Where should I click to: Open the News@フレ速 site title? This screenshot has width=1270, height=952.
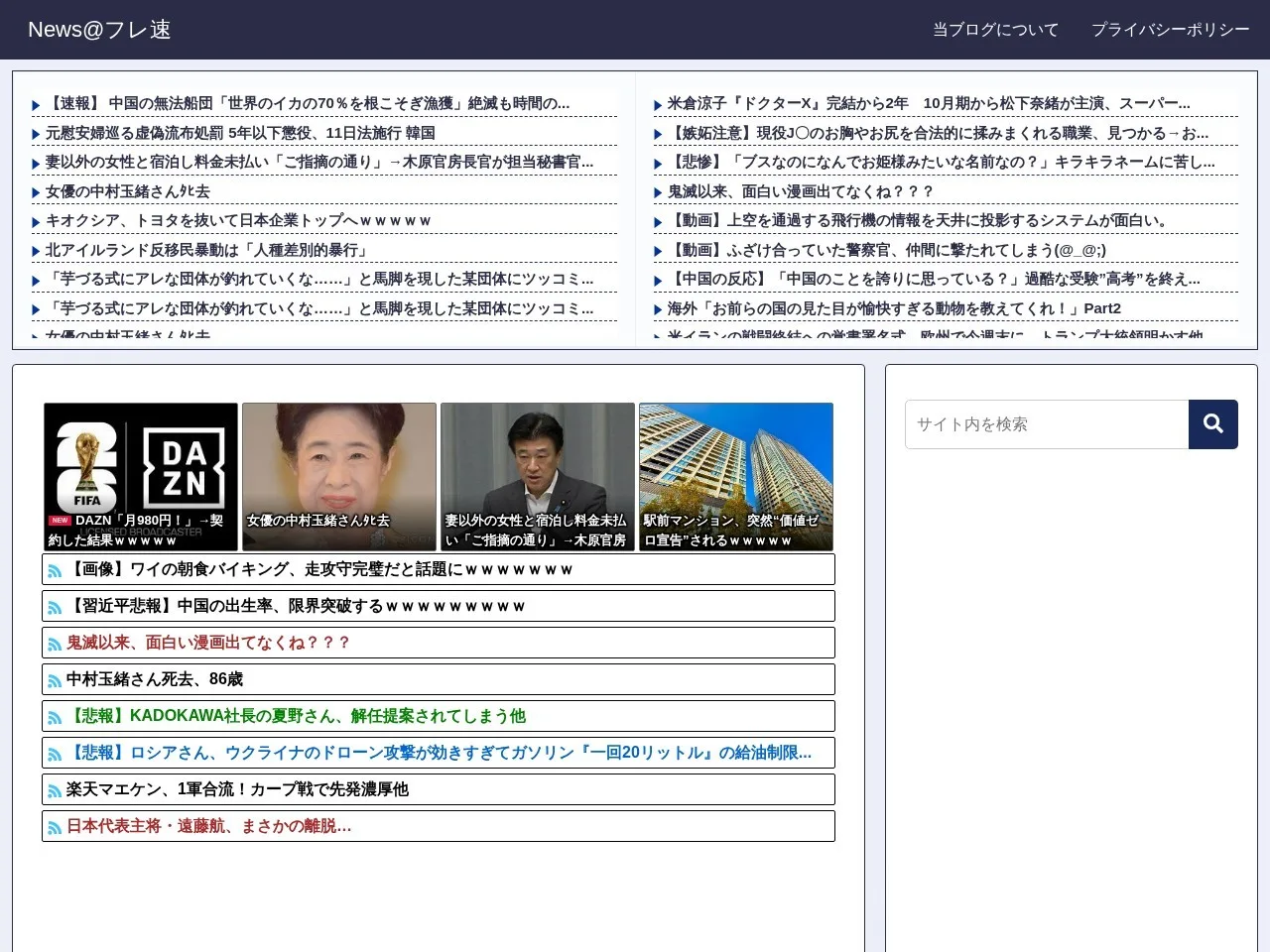tap(99, 30)
